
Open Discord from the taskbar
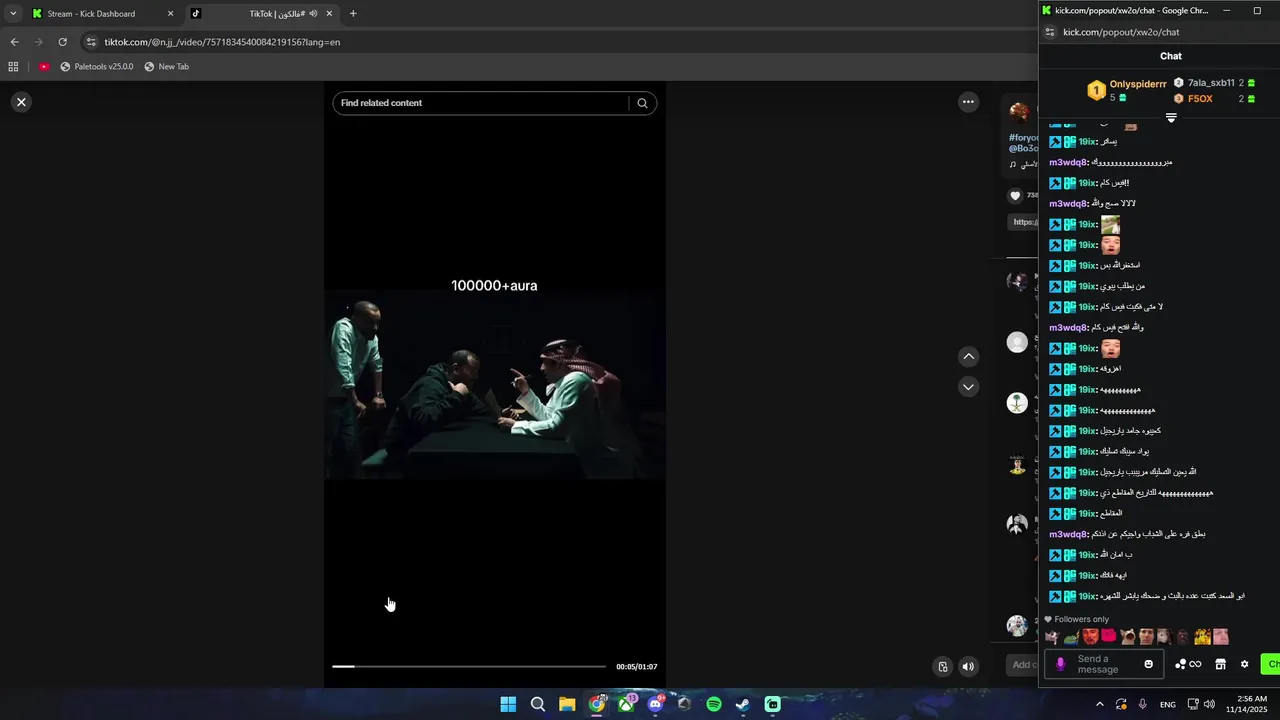click(x=656, y=704)
